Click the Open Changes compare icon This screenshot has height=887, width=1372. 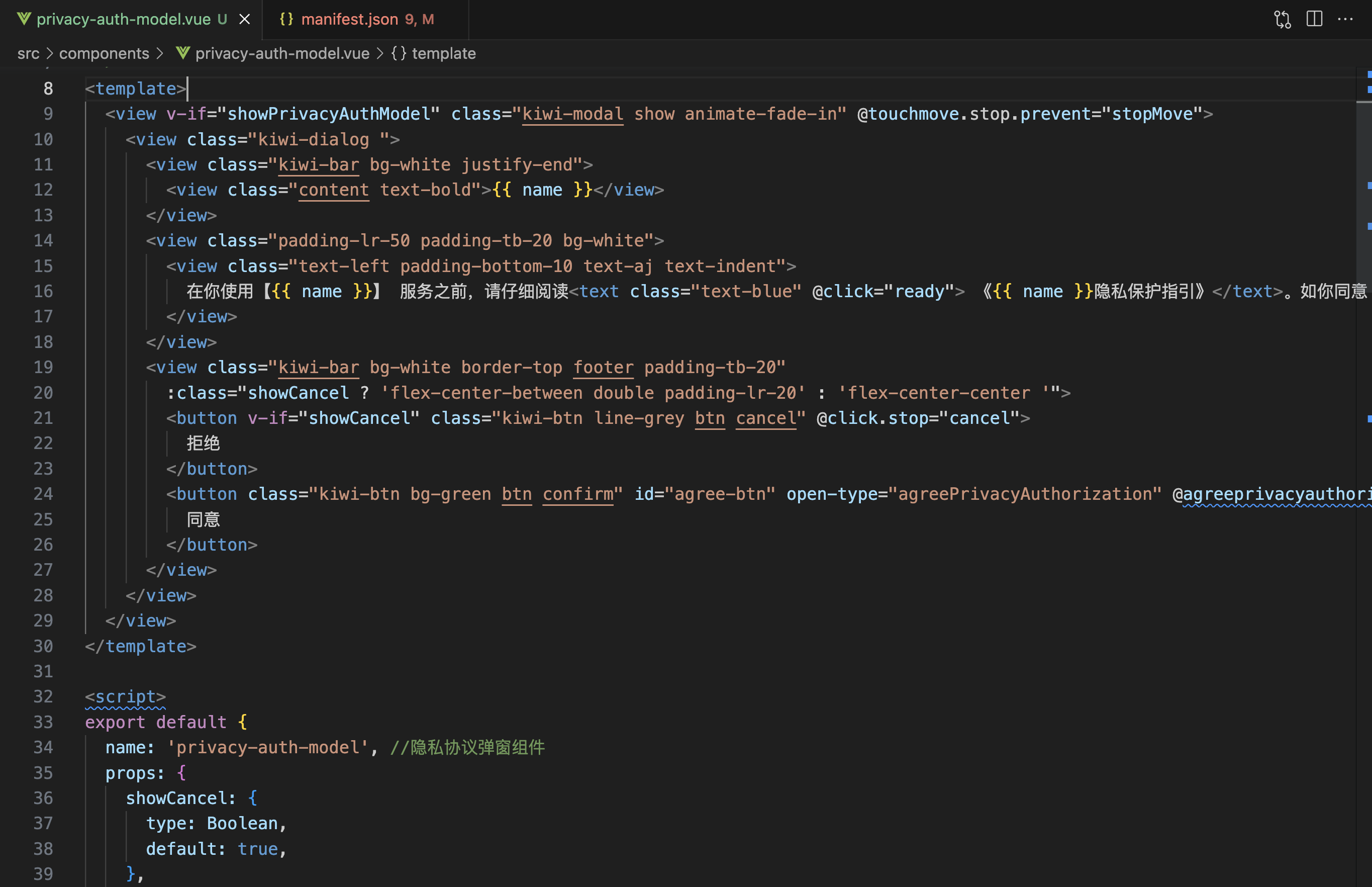[1282, 20]
